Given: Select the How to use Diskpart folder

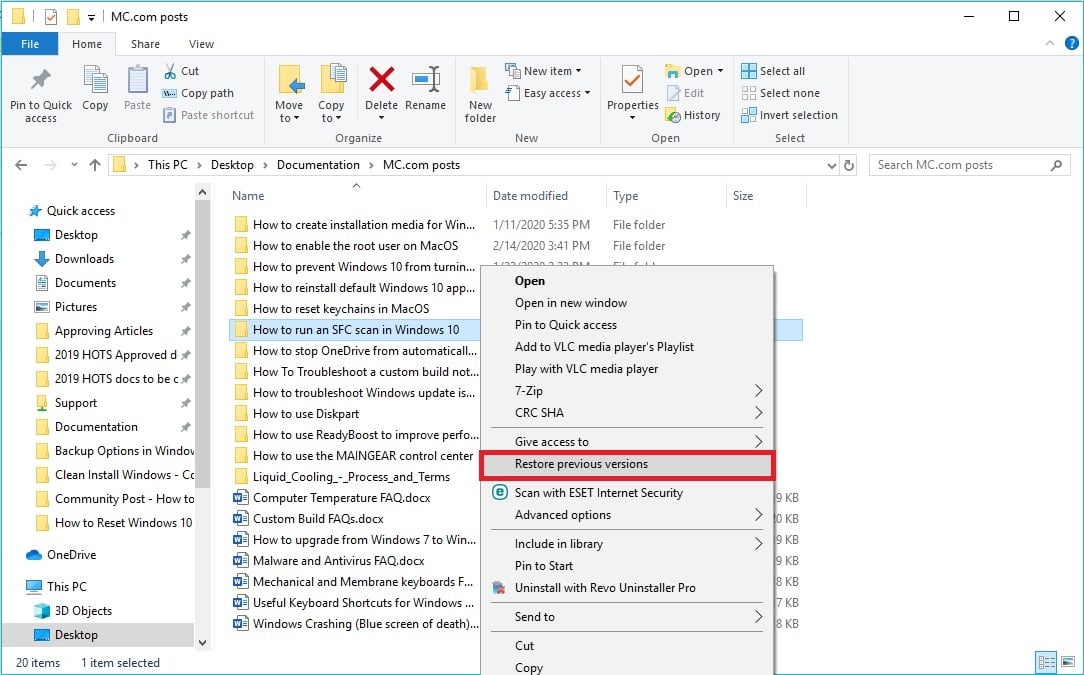Looking at the screenshot, I should (x=306, y=414).
